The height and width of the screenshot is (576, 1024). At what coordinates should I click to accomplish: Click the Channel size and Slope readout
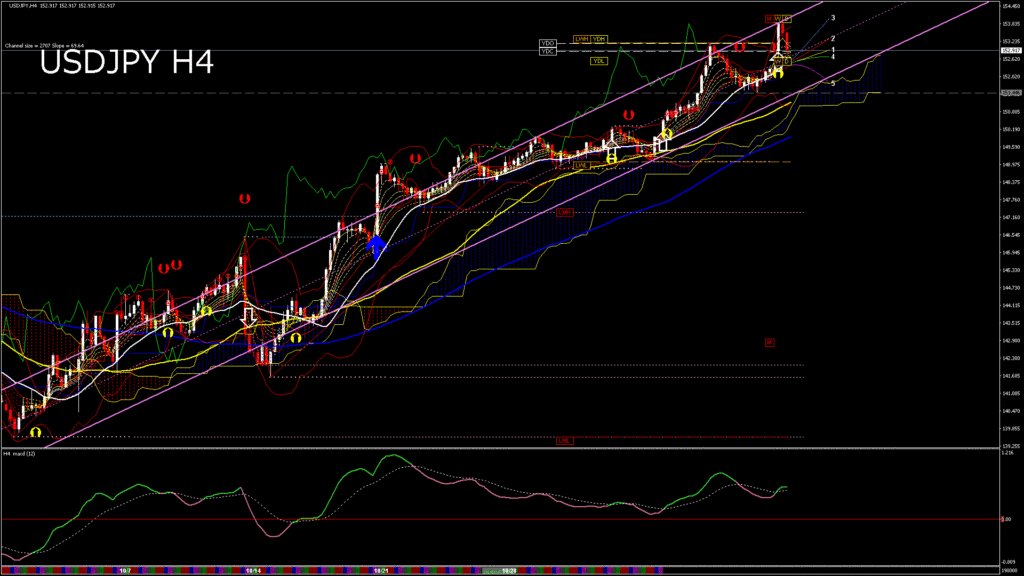point(44,46)
